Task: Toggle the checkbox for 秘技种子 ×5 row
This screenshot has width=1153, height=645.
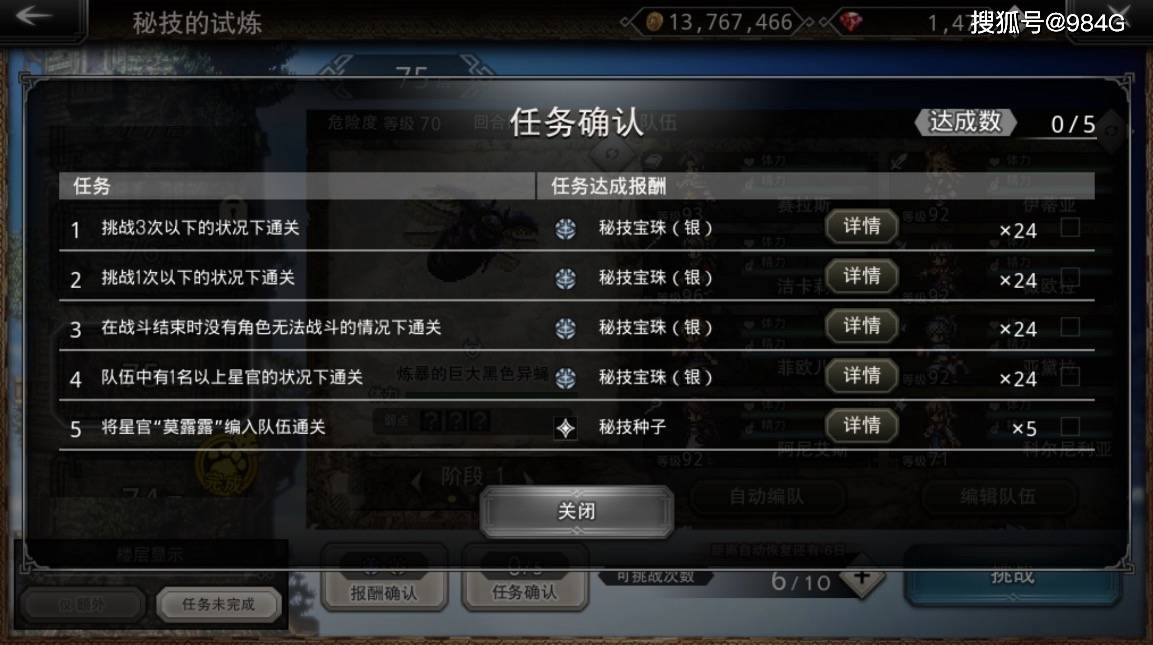Action: pyautogui.click(x=1070, y=426)
